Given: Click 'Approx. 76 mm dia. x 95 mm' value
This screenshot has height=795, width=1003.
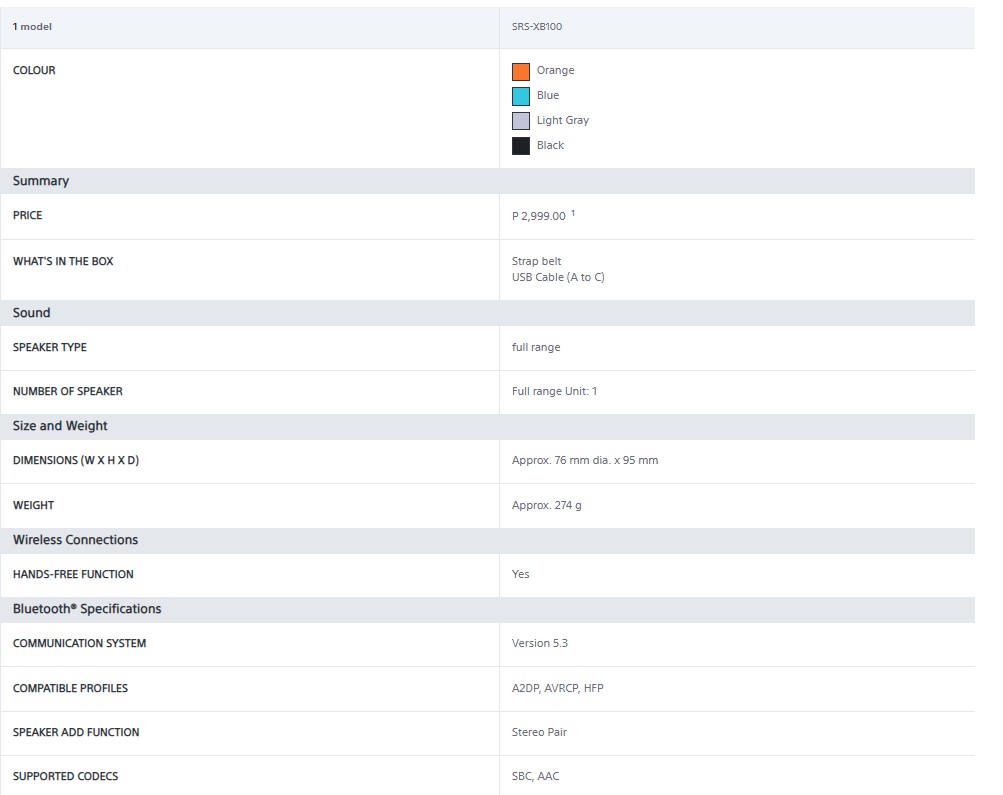Looking at the screenshot, I should (x=585, y=460).
